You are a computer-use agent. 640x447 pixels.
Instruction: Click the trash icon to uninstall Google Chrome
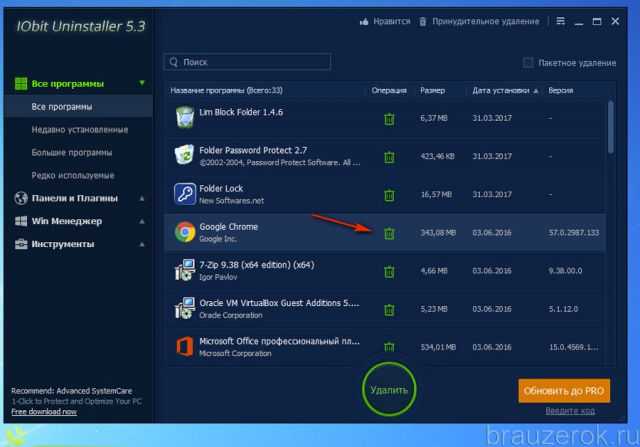tap(389, 233)
